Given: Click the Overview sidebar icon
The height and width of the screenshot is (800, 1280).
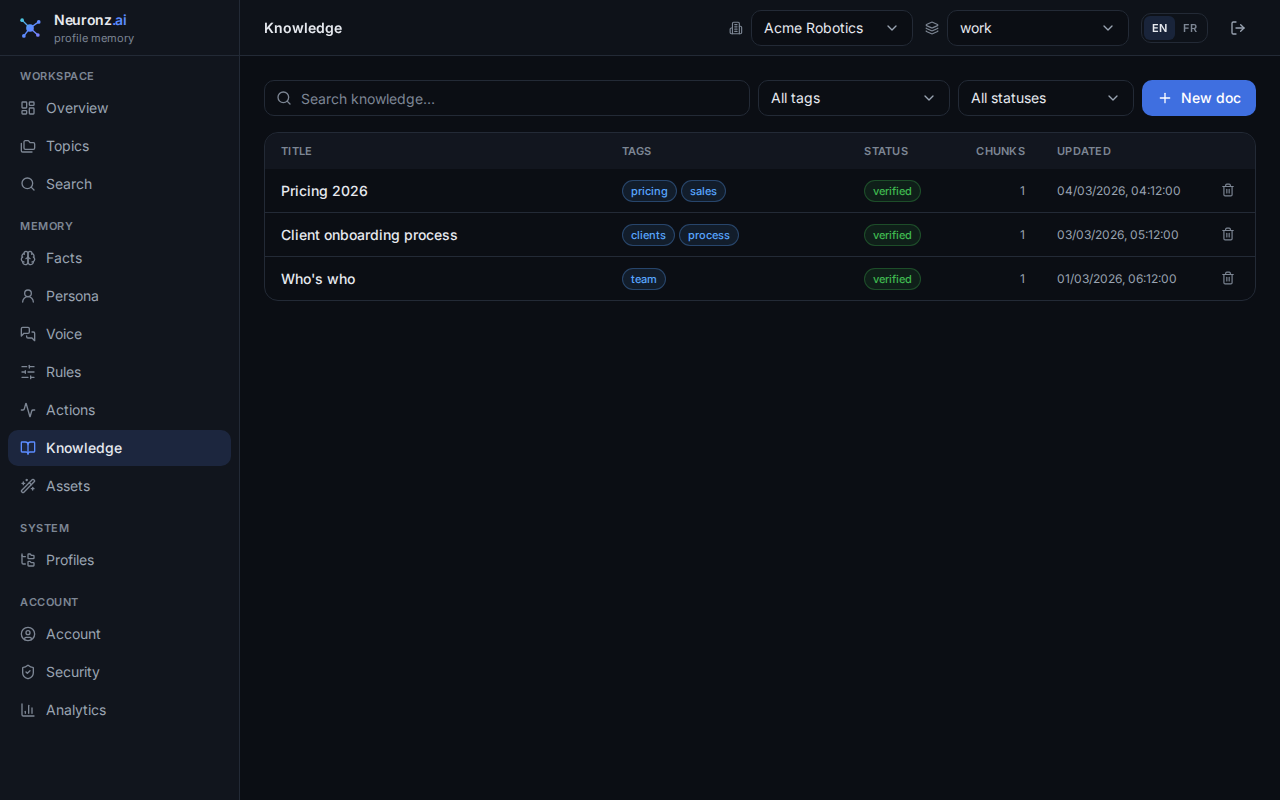Looking at the screenshot, I should click(x=28, y=108).
